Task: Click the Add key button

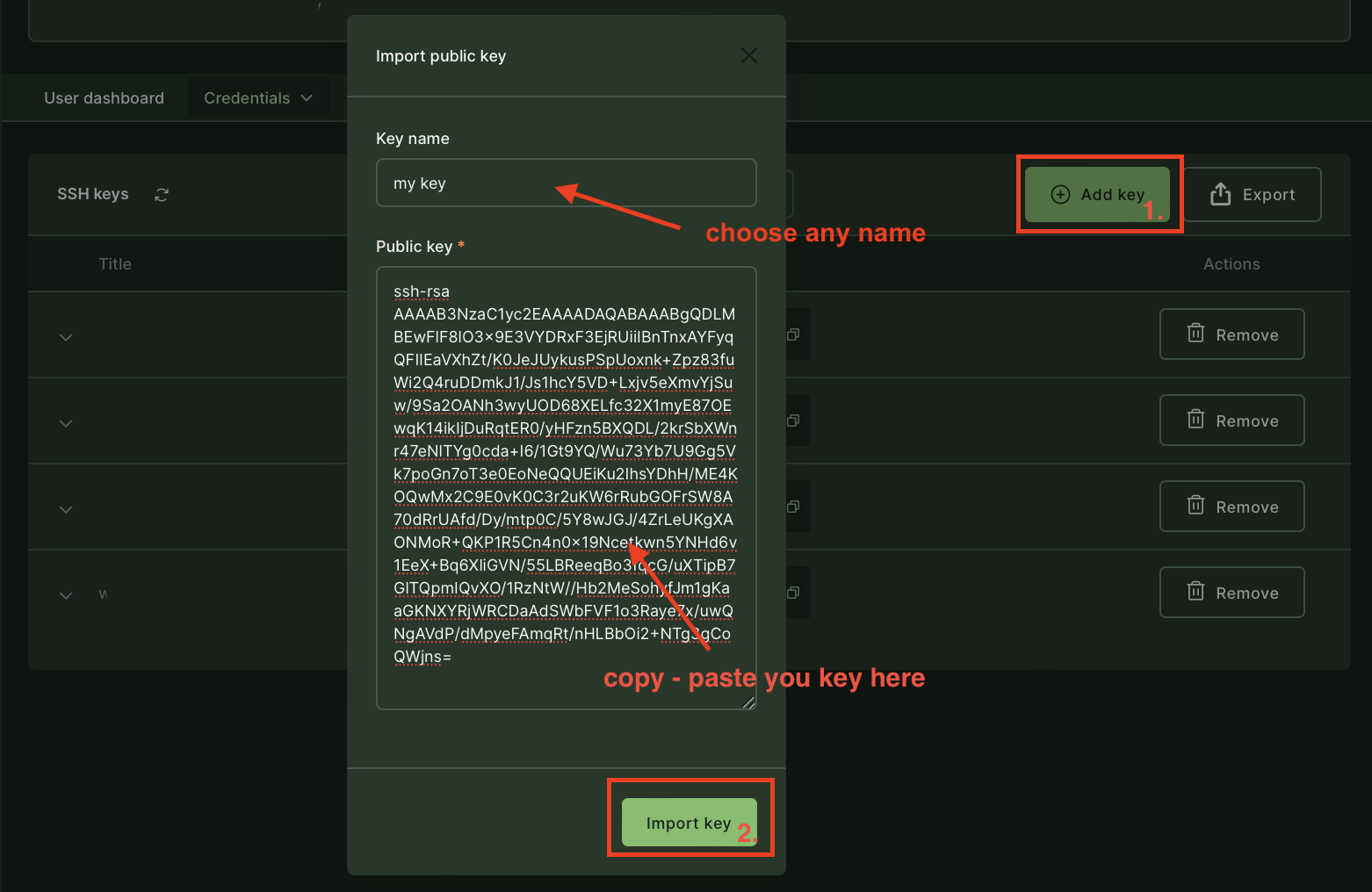Action: [1098, 194]
